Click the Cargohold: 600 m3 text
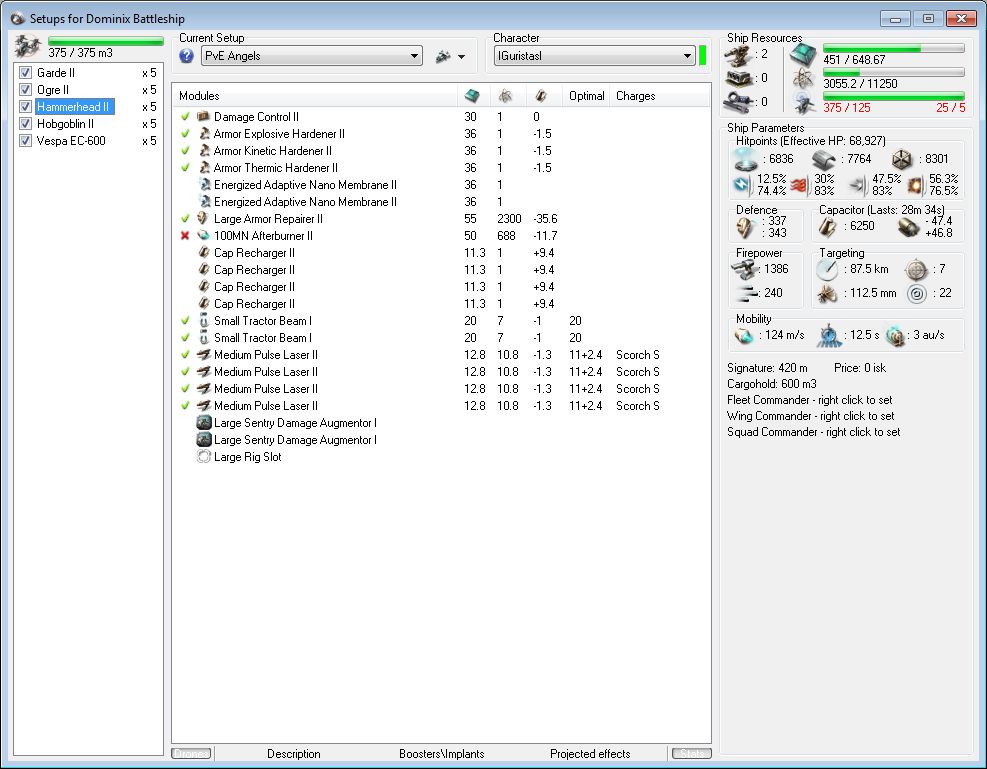Screen dimensions: 987x769 tap(772, 384)
